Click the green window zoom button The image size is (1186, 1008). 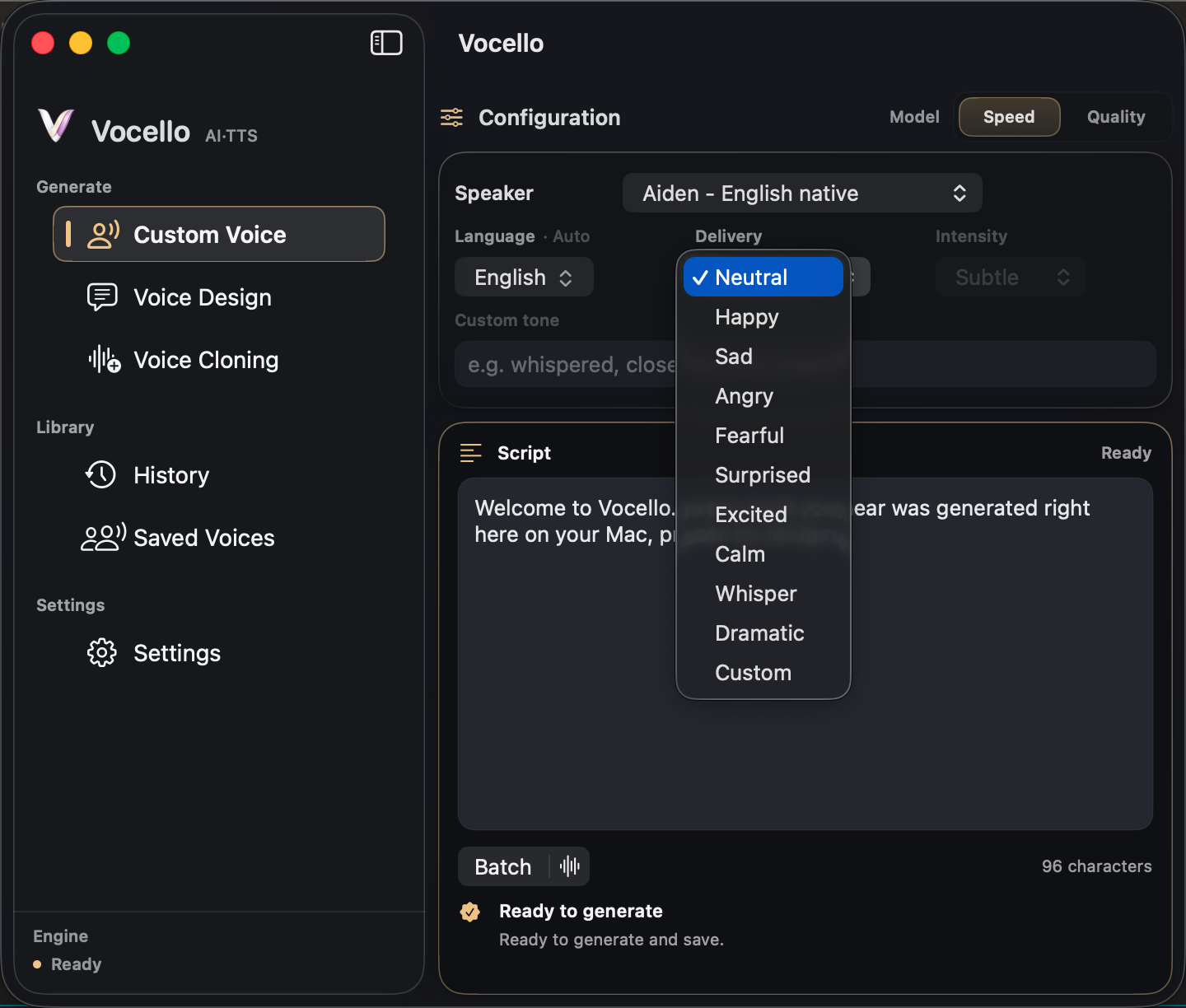tap(119, 43)
